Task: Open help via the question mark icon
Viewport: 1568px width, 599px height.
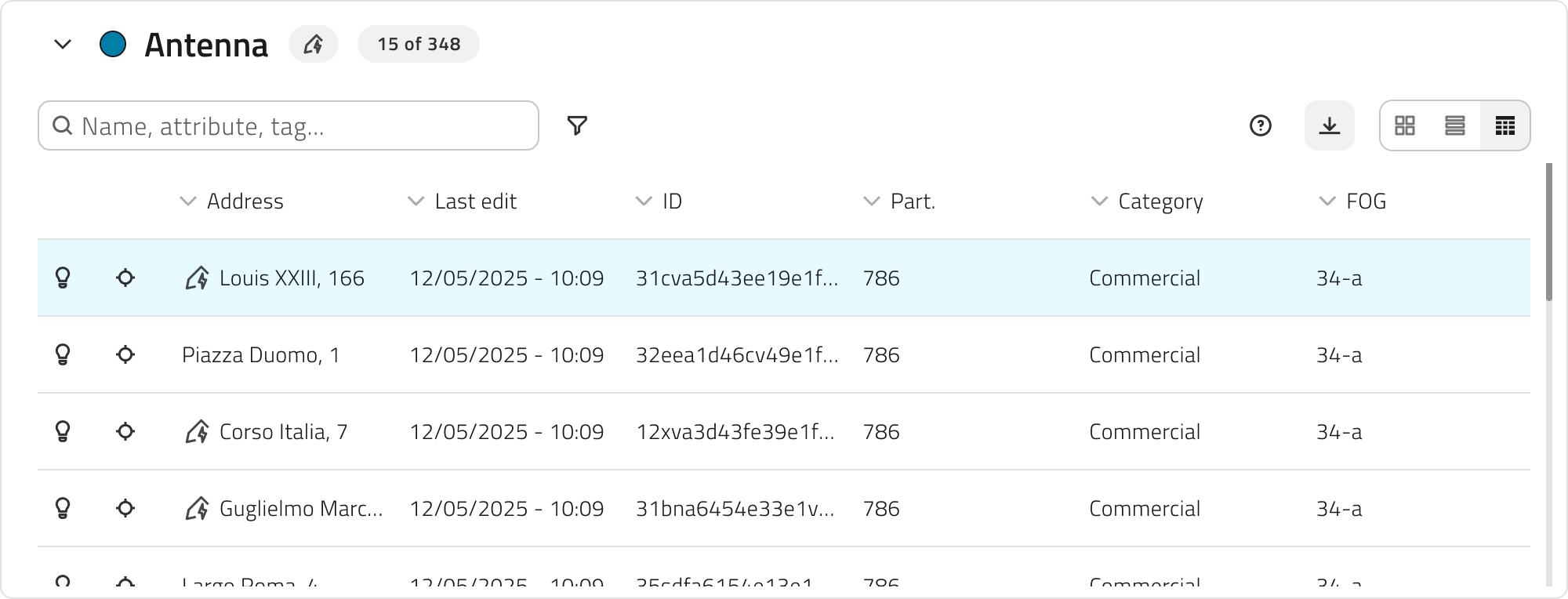Action: pyautogui.click(x=1261, y=125)
